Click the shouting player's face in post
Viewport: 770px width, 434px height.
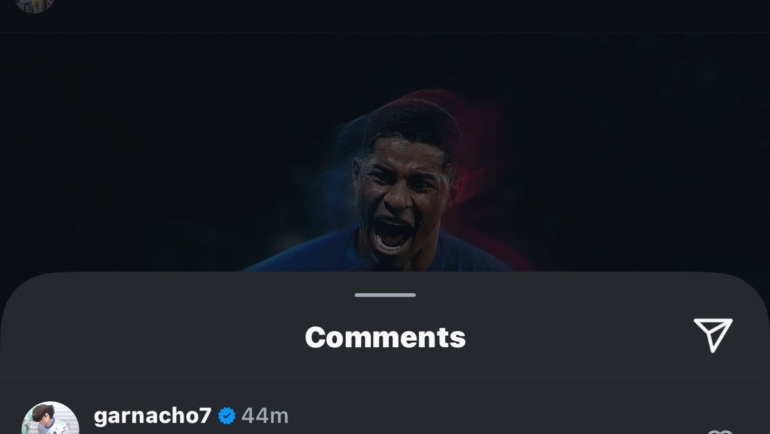(x=400, y=196)
